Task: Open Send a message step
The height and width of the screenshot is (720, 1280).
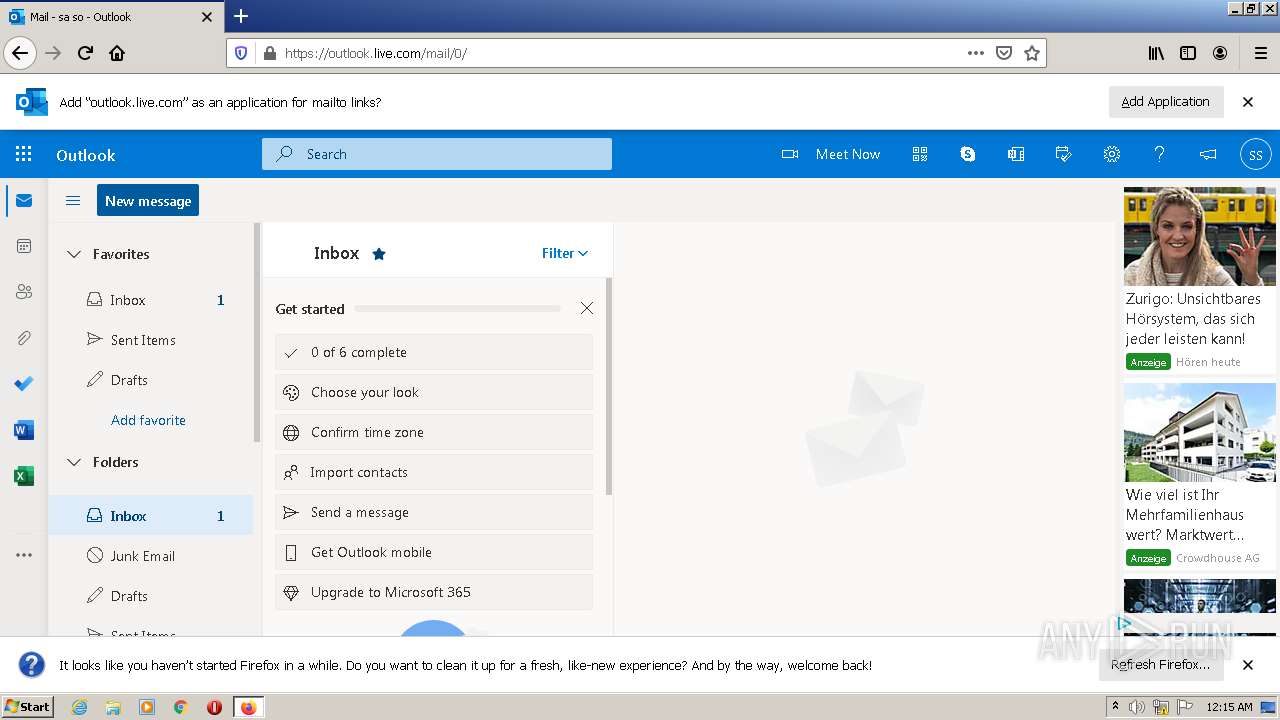Action: click(434, 512)
